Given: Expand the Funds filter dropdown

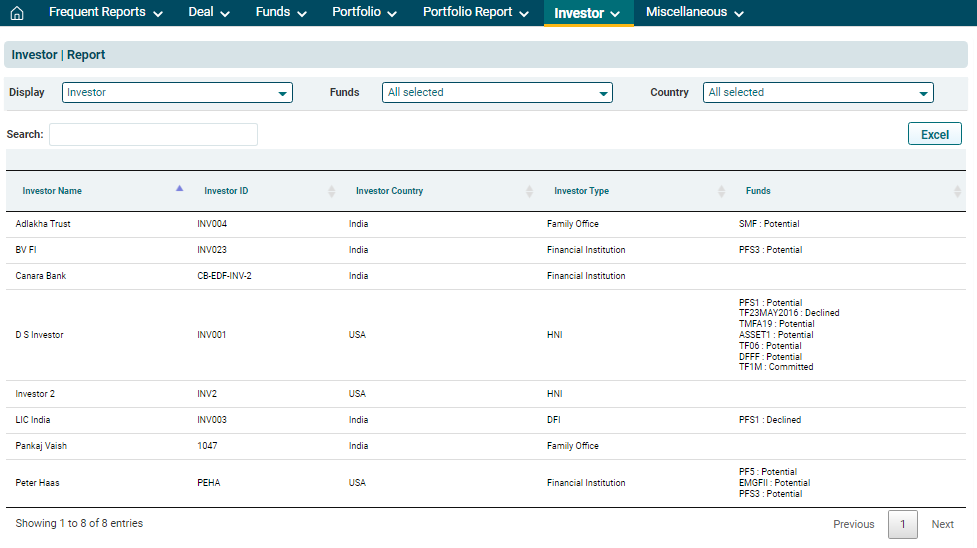Looking at the screenshot, I should point(497,93).
